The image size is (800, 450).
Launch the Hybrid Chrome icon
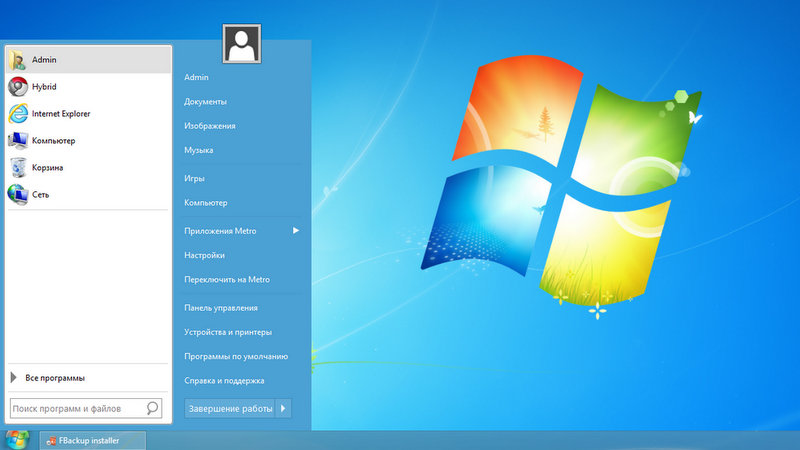pyautogui.click(x=18, y=87)
